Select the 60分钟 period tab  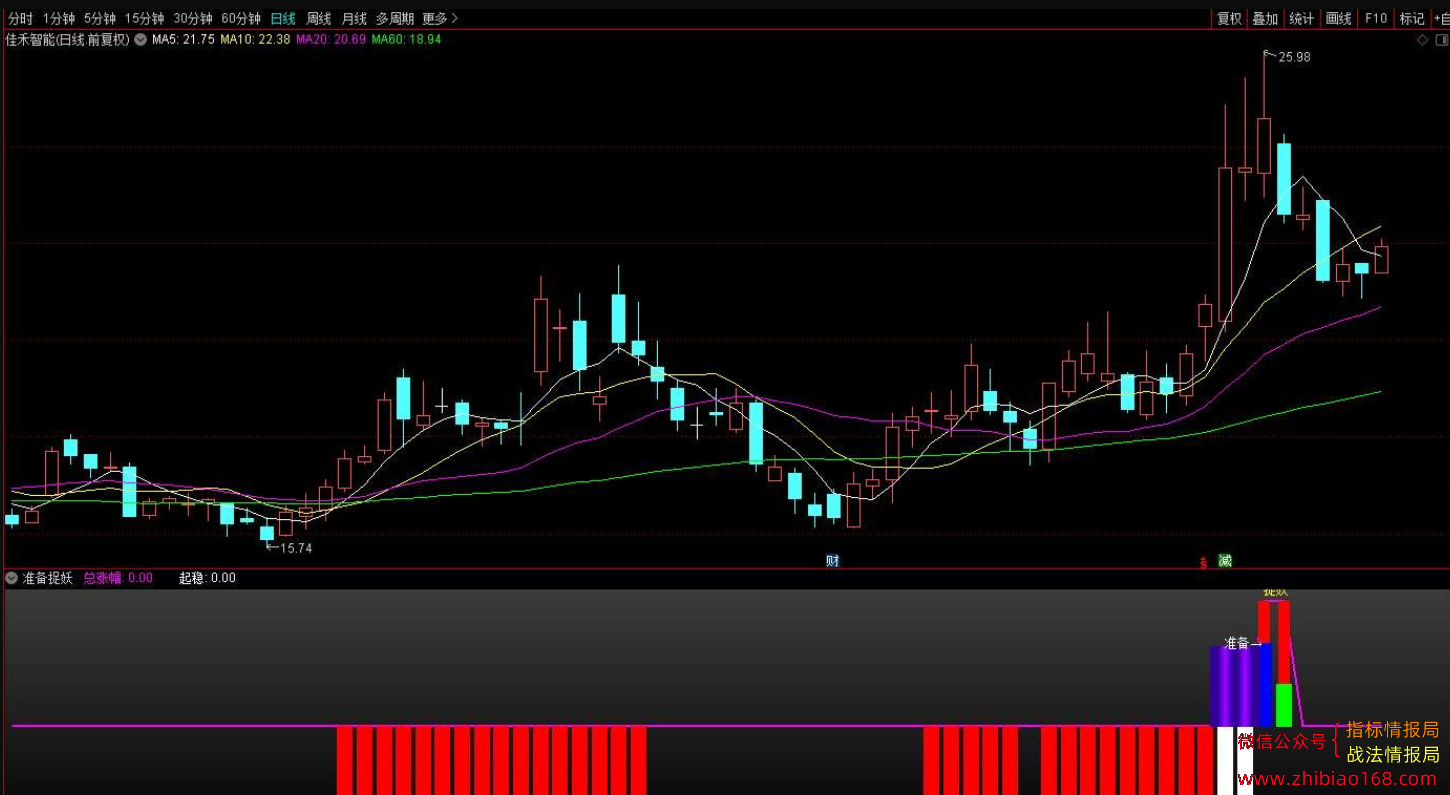(241, 19)
